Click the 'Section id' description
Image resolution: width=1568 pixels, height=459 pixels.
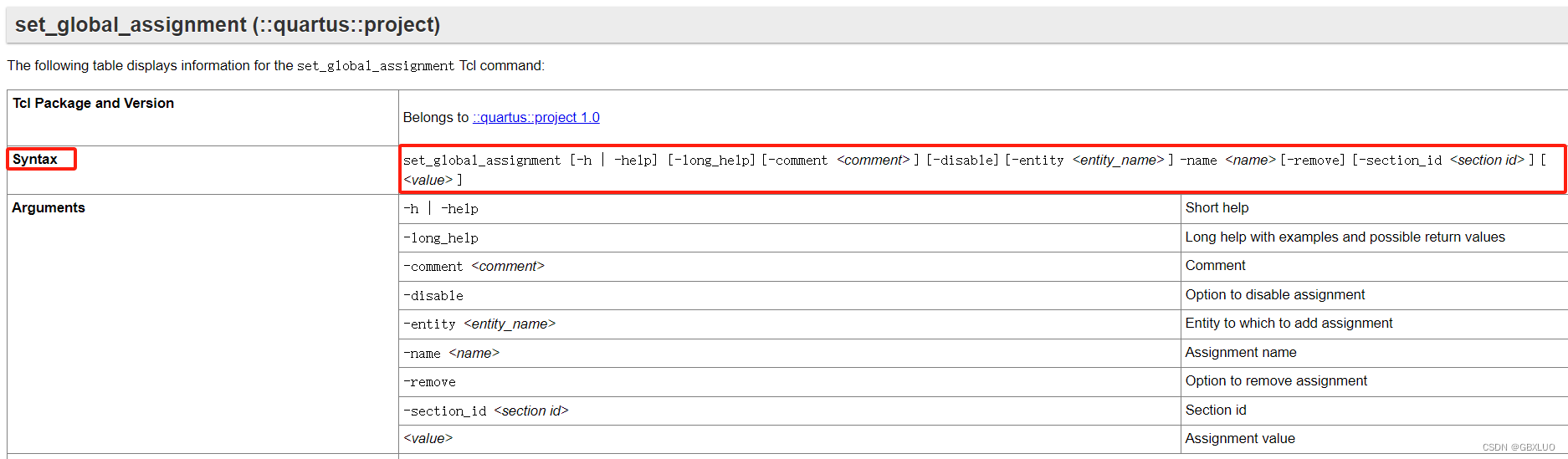click(1216, 410)
